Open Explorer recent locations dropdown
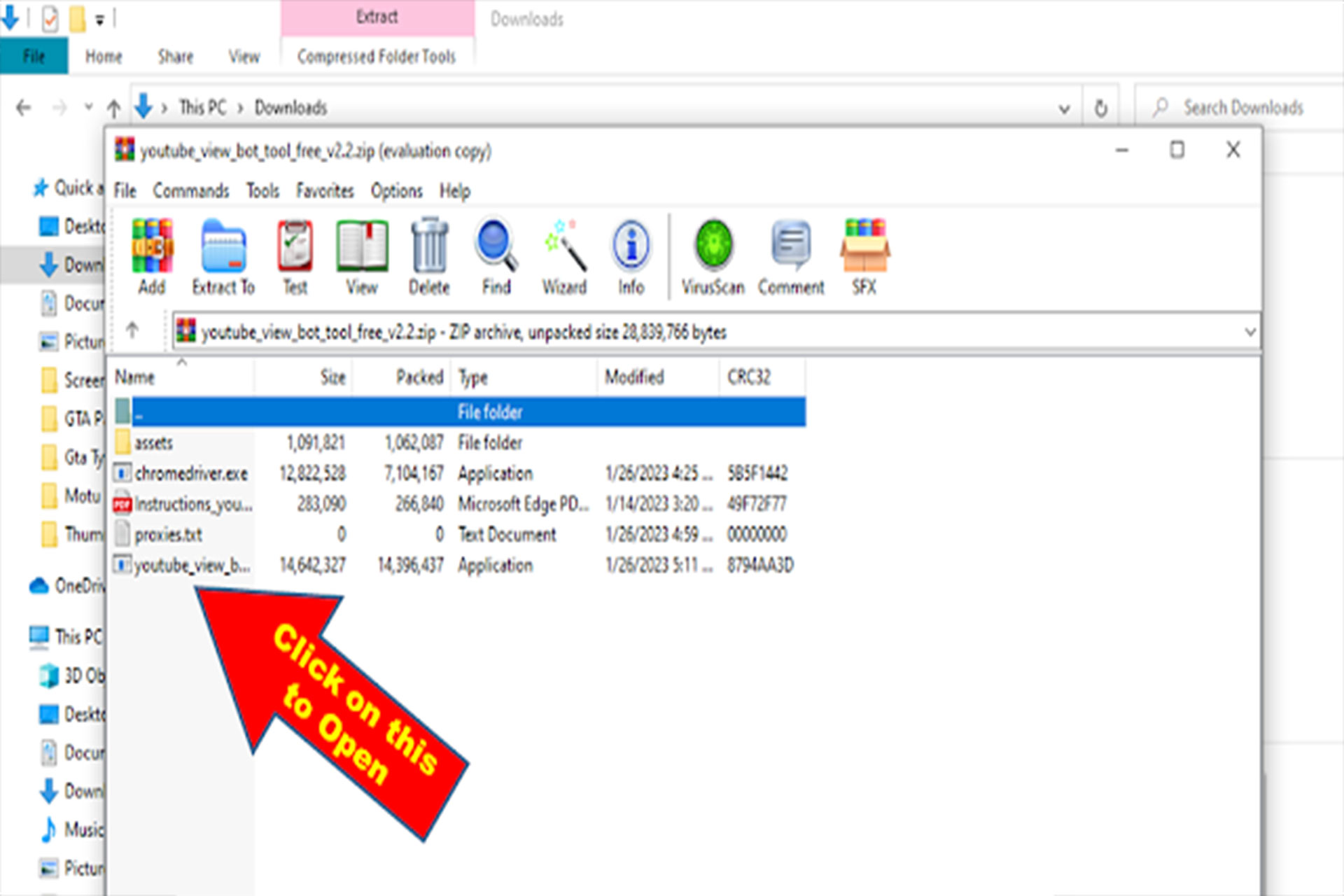This screenshot has height=896, width=1344. (88, 107)
